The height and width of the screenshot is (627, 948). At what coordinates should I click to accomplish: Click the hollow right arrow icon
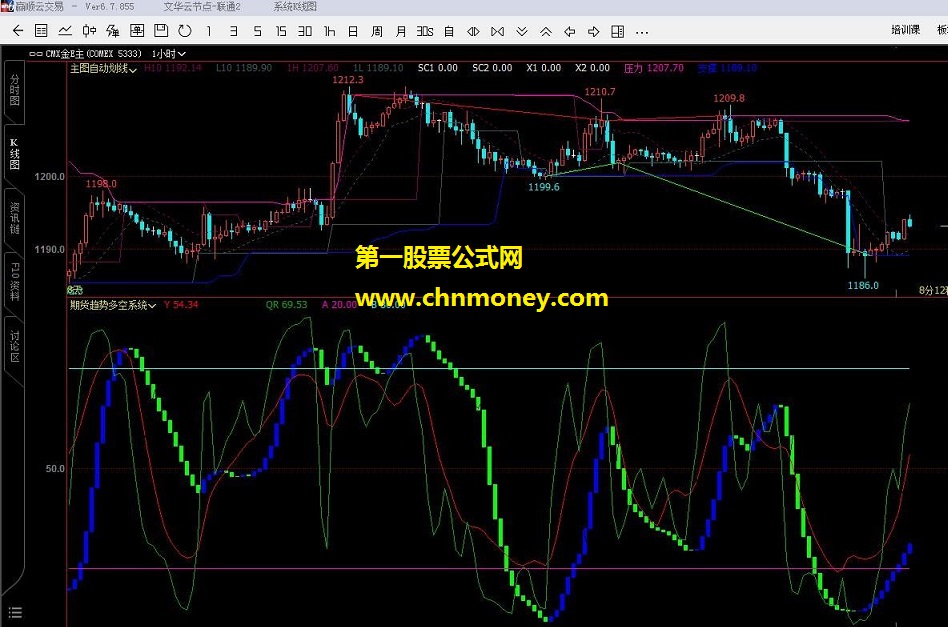[594, 31]
